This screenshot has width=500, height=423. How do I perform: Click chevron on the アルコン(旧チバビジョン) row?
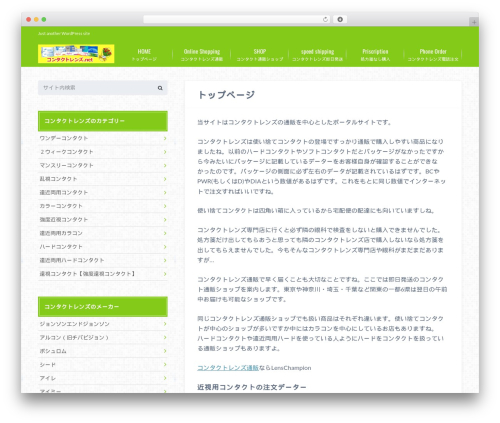coord(165,338)
